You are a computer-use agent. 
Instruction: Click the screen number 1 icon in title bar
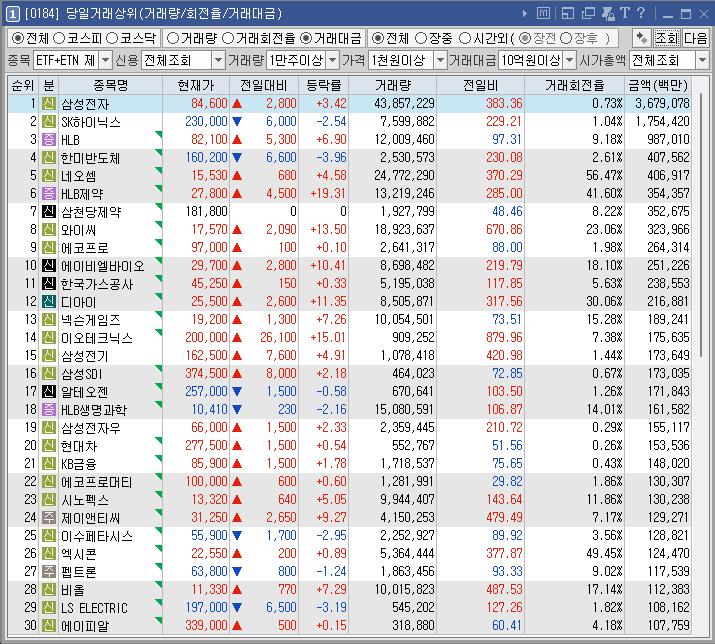(x=12, y=14)
